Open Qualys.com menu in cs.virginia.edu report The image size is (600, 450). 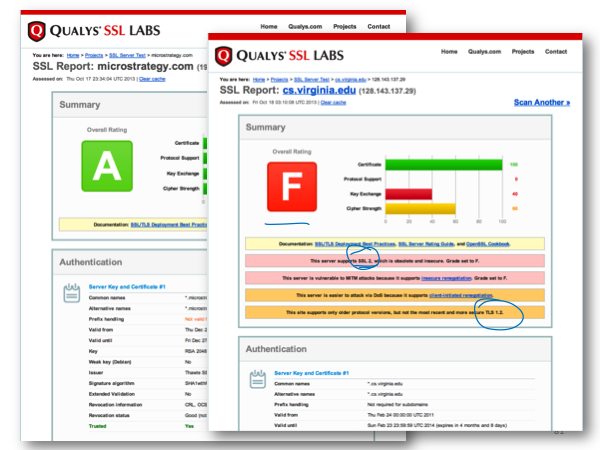point(484,52)
